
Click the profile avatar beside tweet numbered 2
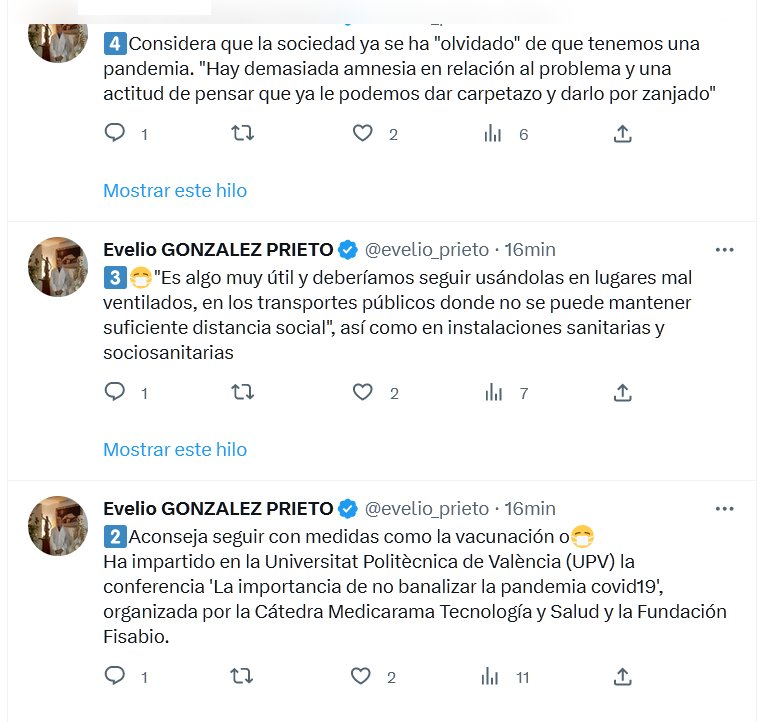pos(58,526)
